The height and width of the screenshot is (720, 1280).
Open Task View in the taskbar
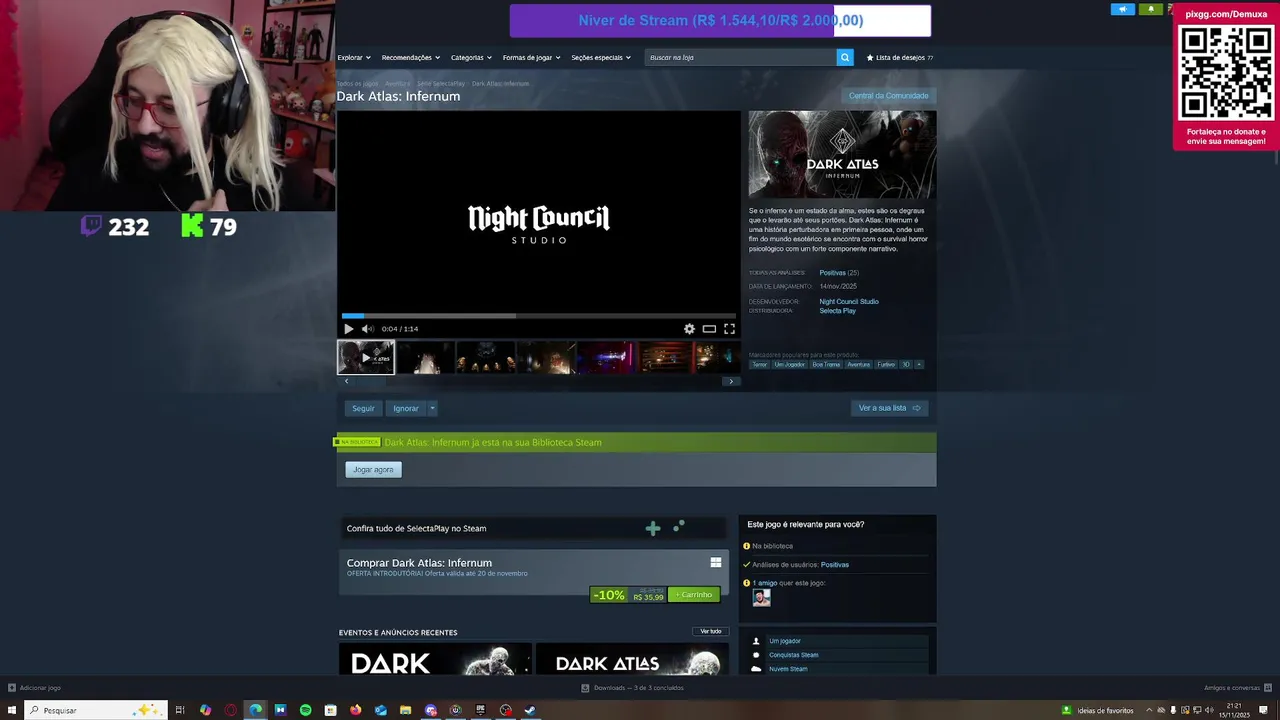pyautogui.click(x=180, y=710)
